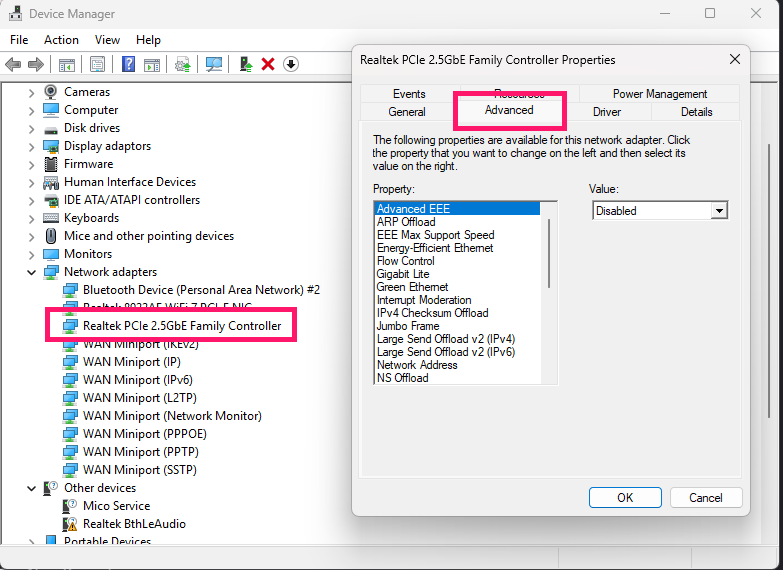
Task: Expand the Monitors tree node
Action: 31,255
